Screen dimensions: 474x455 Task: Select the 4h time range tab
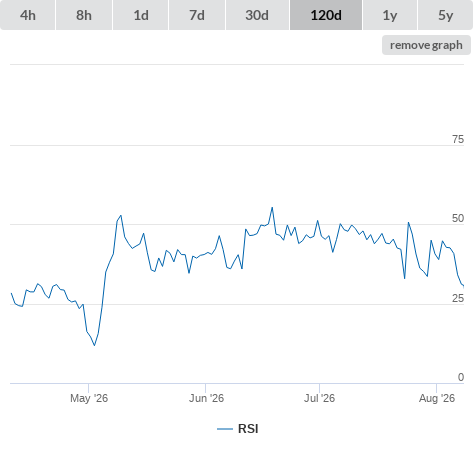pyautogui.click(x=28, y=15)
